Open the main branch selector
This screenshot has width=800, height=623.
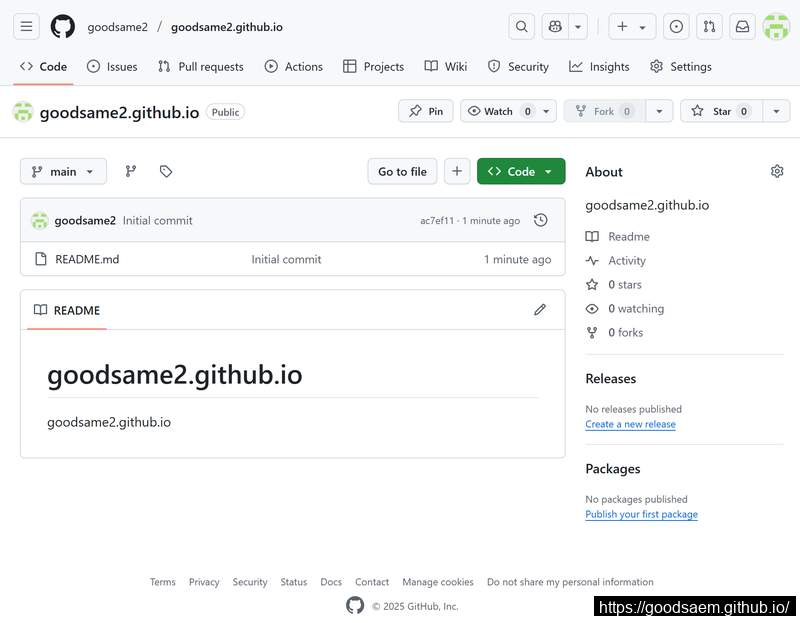[x=63, y=171]
